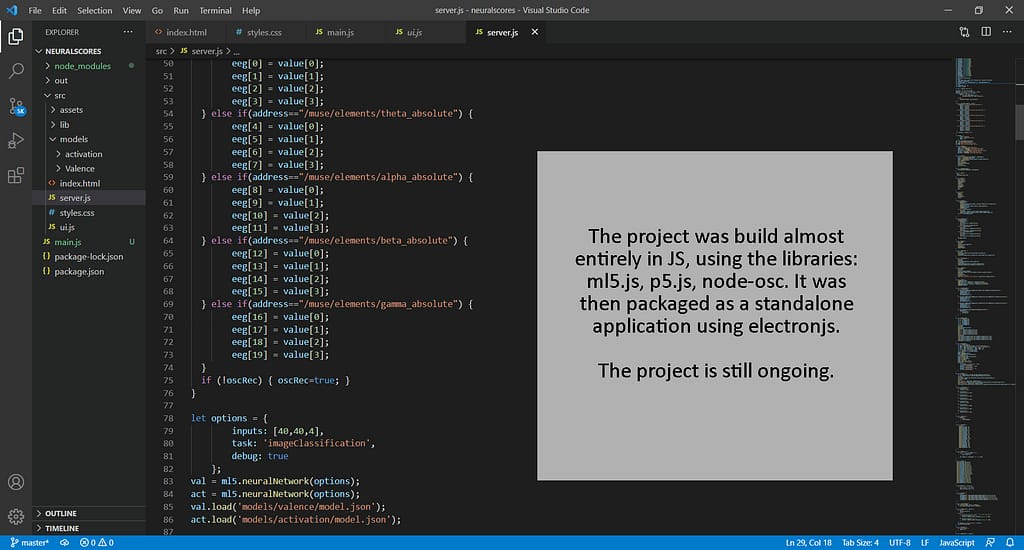Expand the node_modules folder
The image size is (1024, 550).
click(x=82, y=66)
